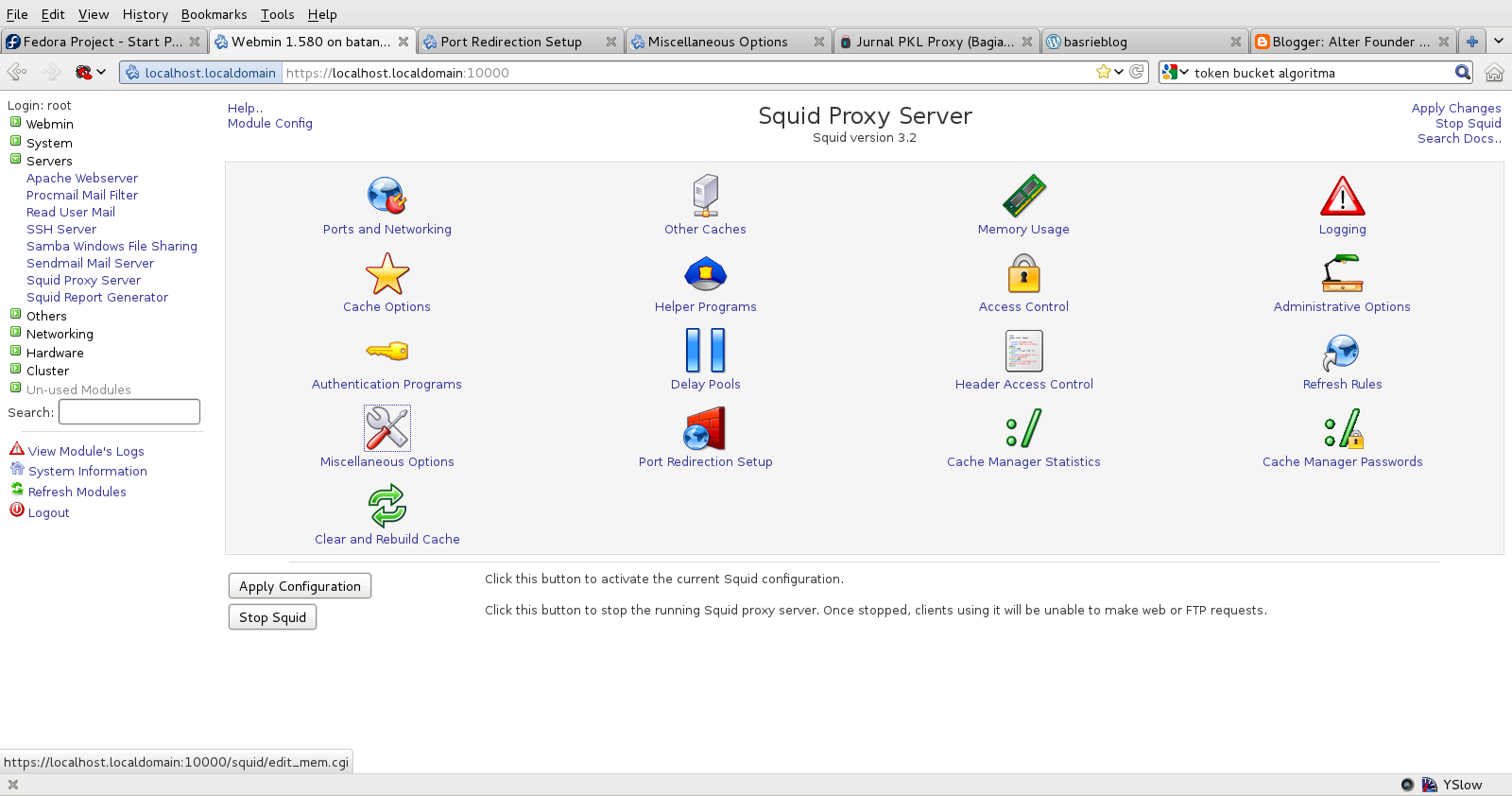Open the Memory Usage RAM icon

1023,196
